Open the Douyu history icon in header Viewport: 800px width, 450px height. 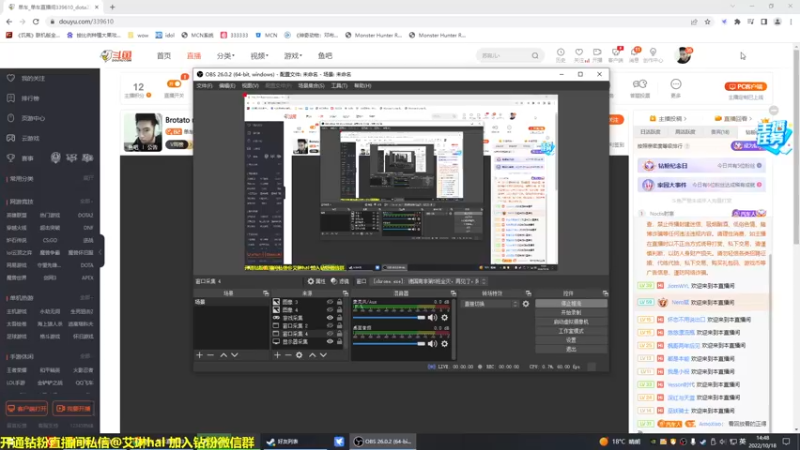[560, 53]
